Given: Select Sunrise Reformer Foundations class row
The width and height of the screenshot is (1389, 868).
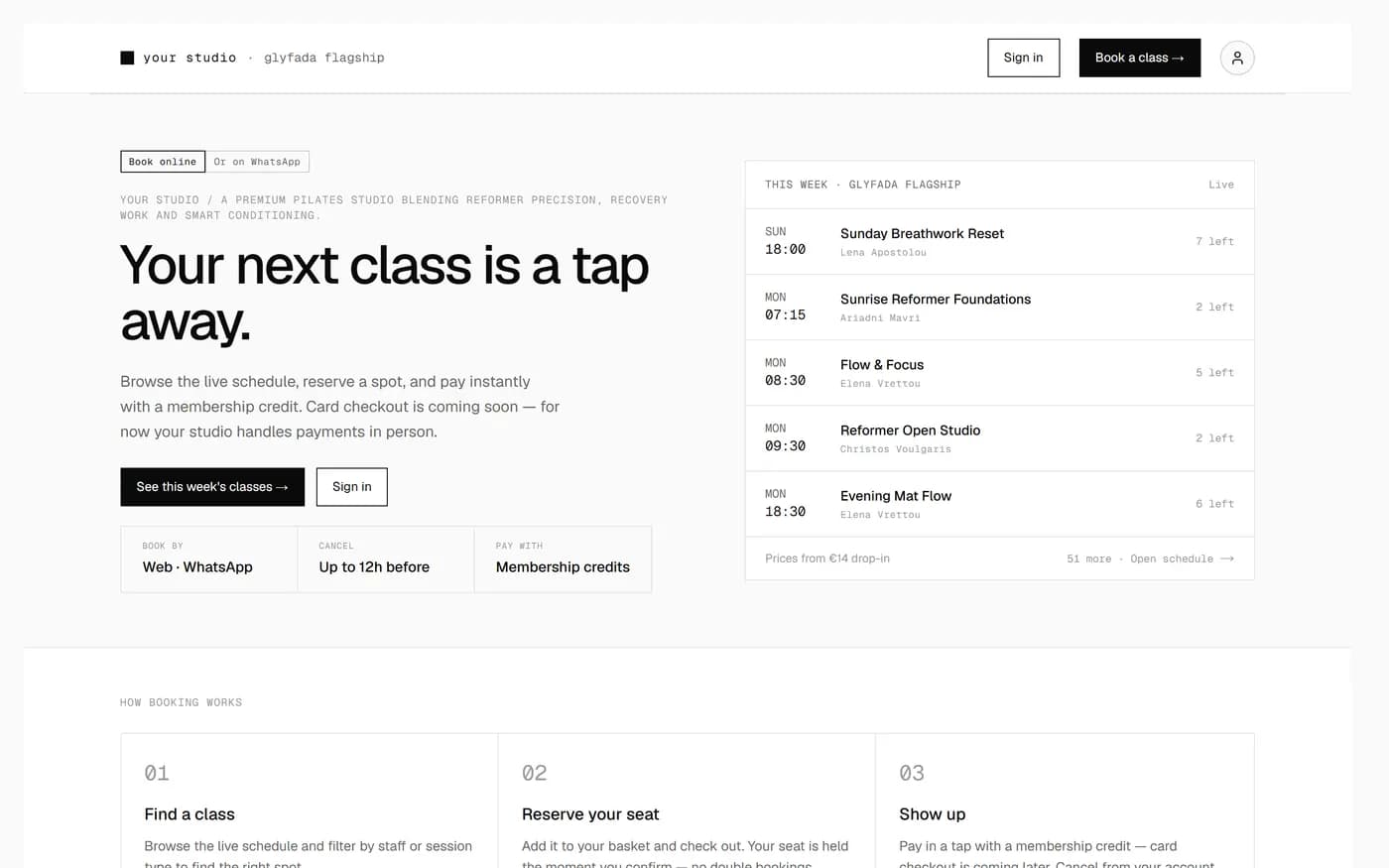Looking at the screenshot, I should point(999,307).
